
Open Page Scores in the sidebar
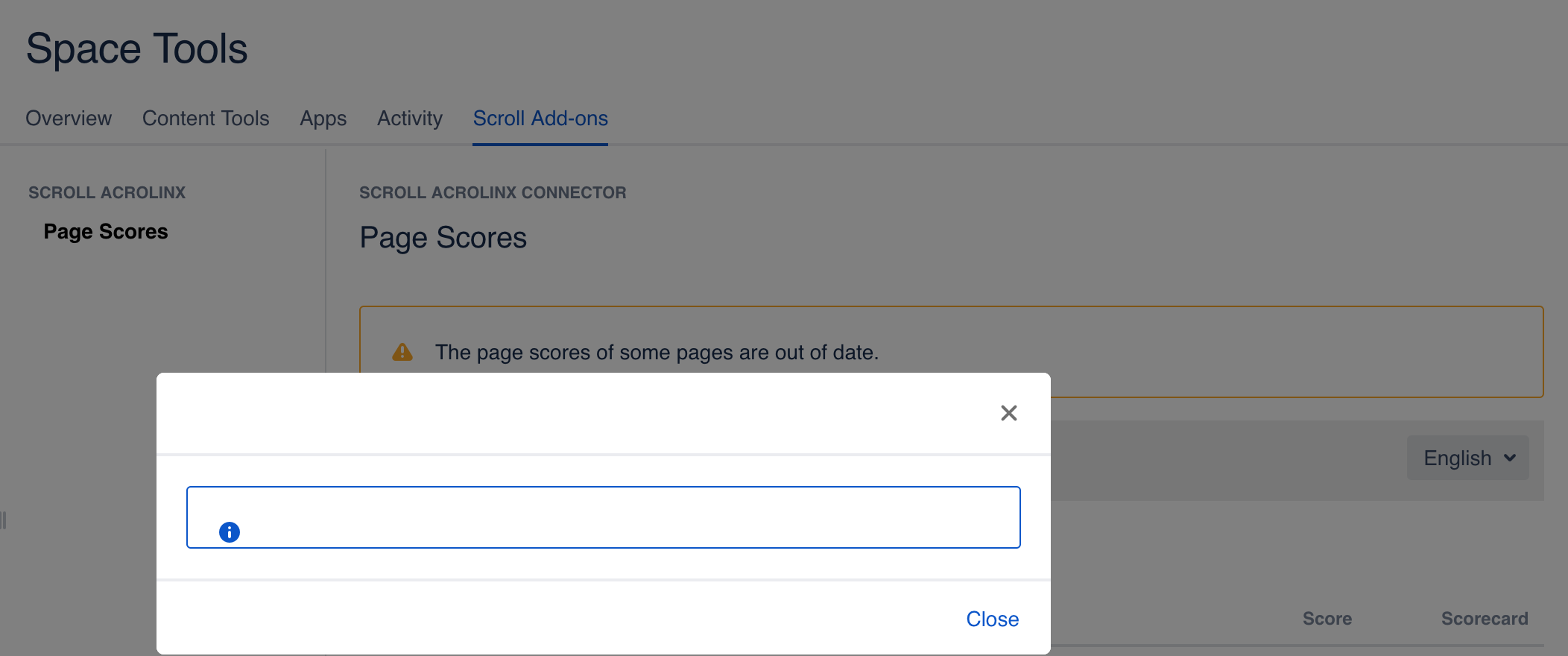[106, 232]
